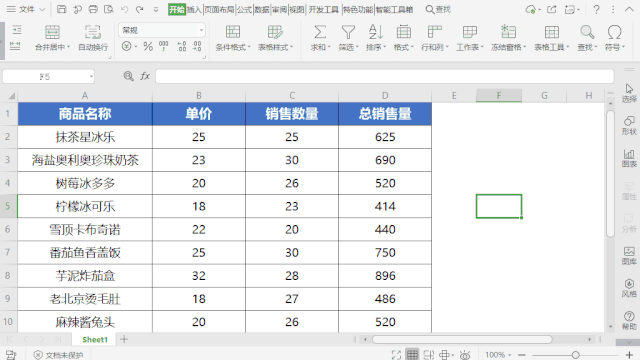The image size is (640, 360).
Task: Switch to the 数据 ribbon tab
Action: [262, 9]
